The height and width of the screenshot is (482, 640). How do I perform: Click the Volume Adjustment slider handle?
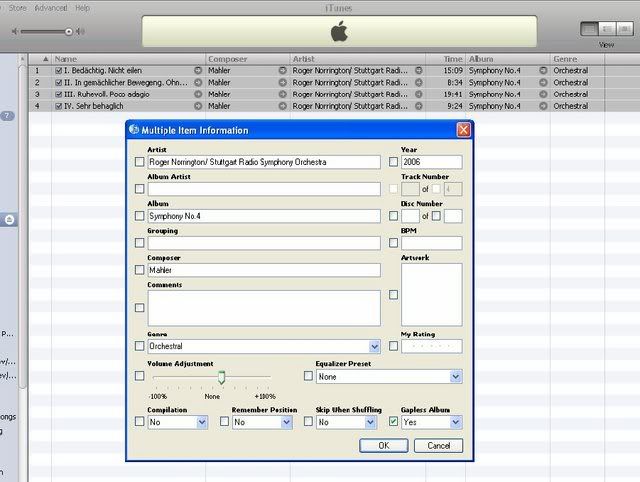coord(221,378)
